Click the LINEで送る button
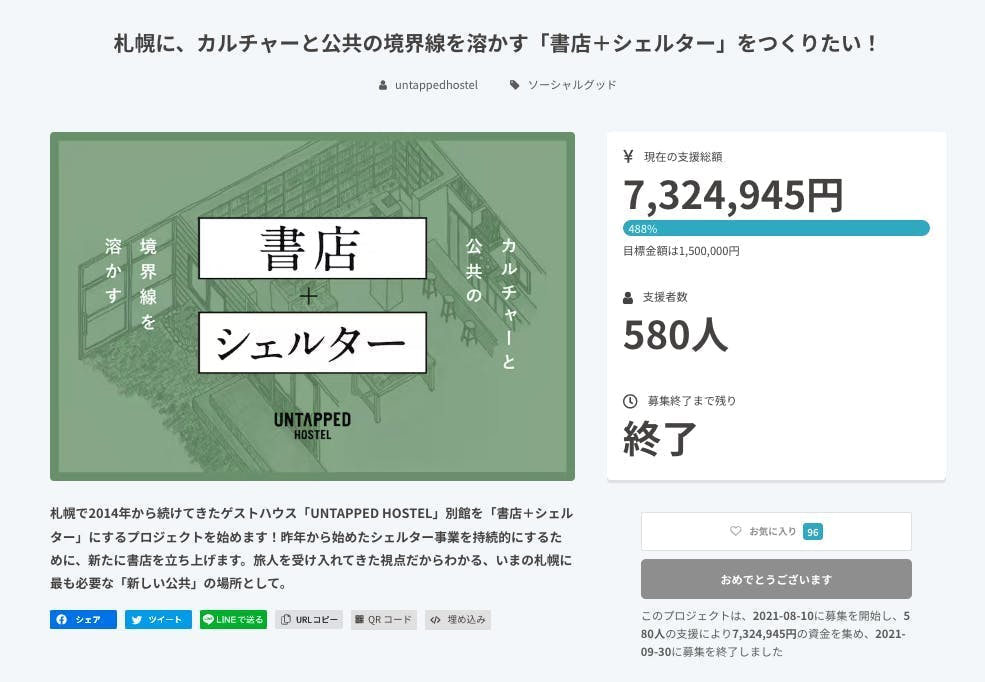The width and height of the screenshot is (985, 682). pos(233,620)
